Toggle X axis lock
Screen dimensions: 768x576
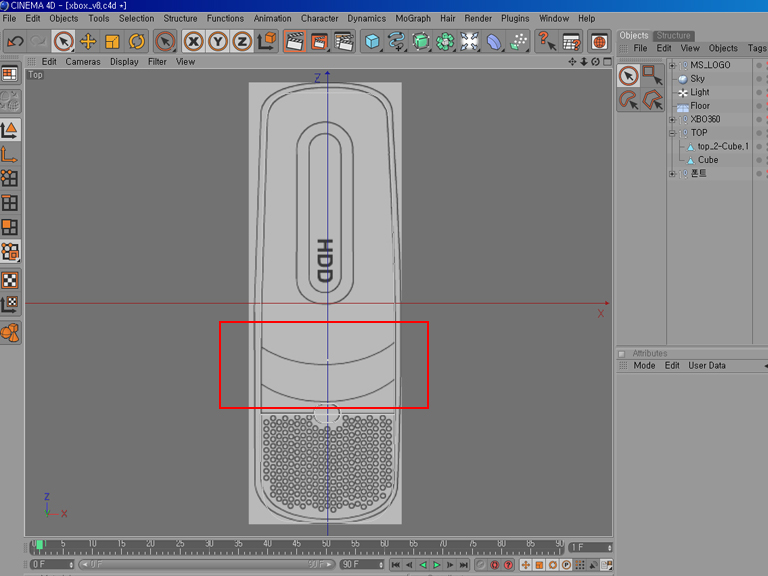(x=193, y=42)
